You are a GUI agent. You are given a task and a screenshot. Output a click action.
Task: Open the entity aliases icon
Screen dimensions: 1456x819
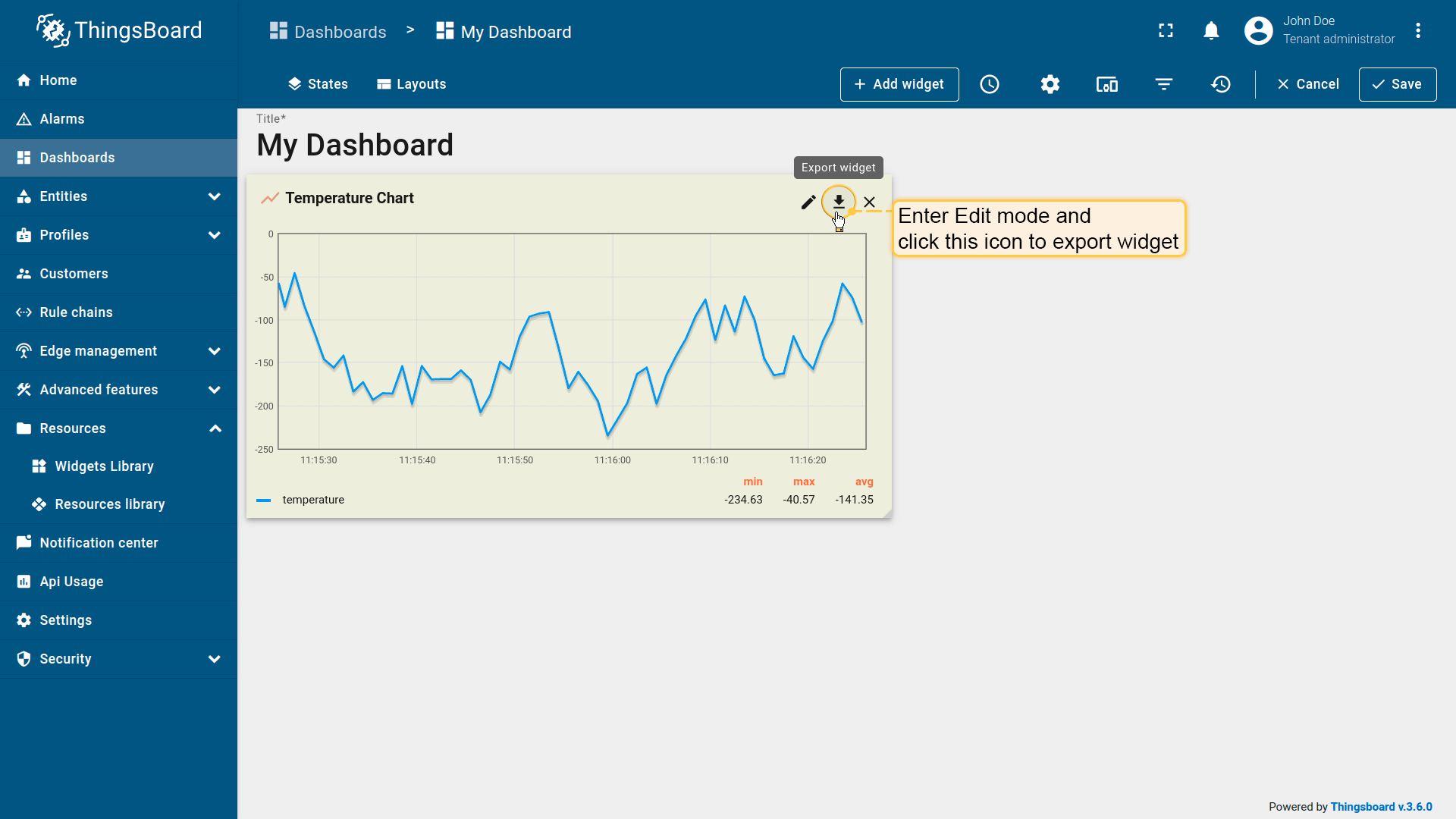click(1106, 84)
